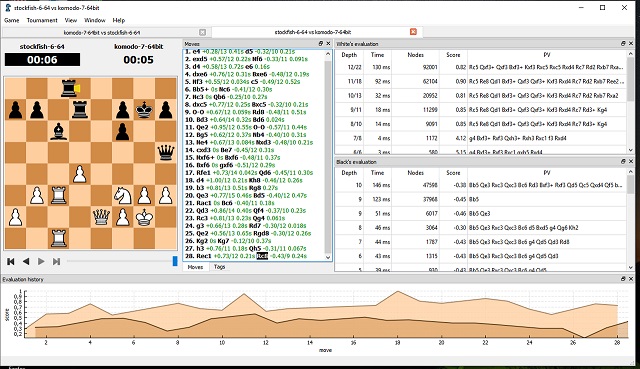
Task: Click the black pawn on a7
Action: (16, 109)
